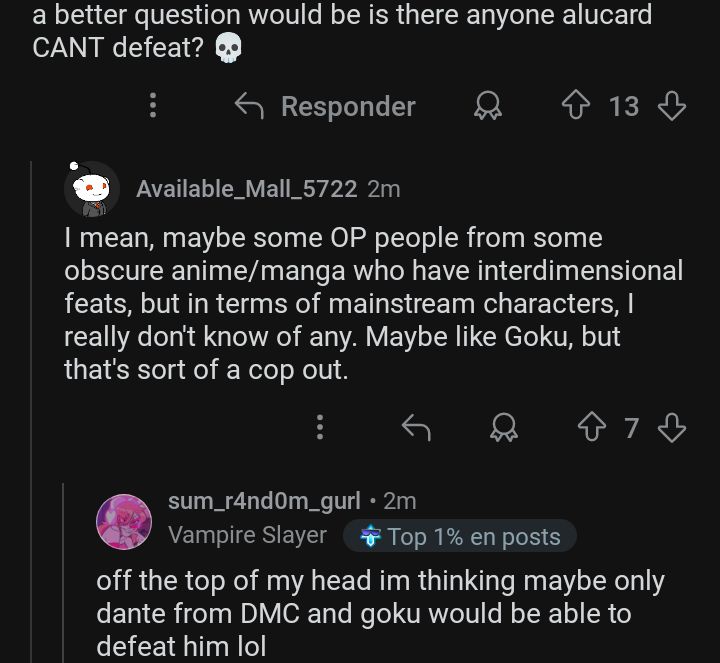
Task: Click the vote count 13
Action: coord(624,106)
